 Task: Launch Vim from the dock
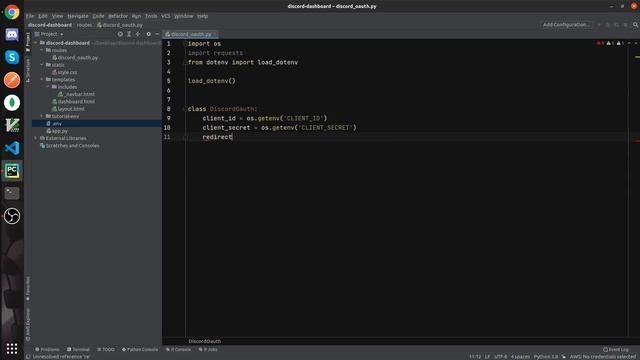[x=12, y=125]
